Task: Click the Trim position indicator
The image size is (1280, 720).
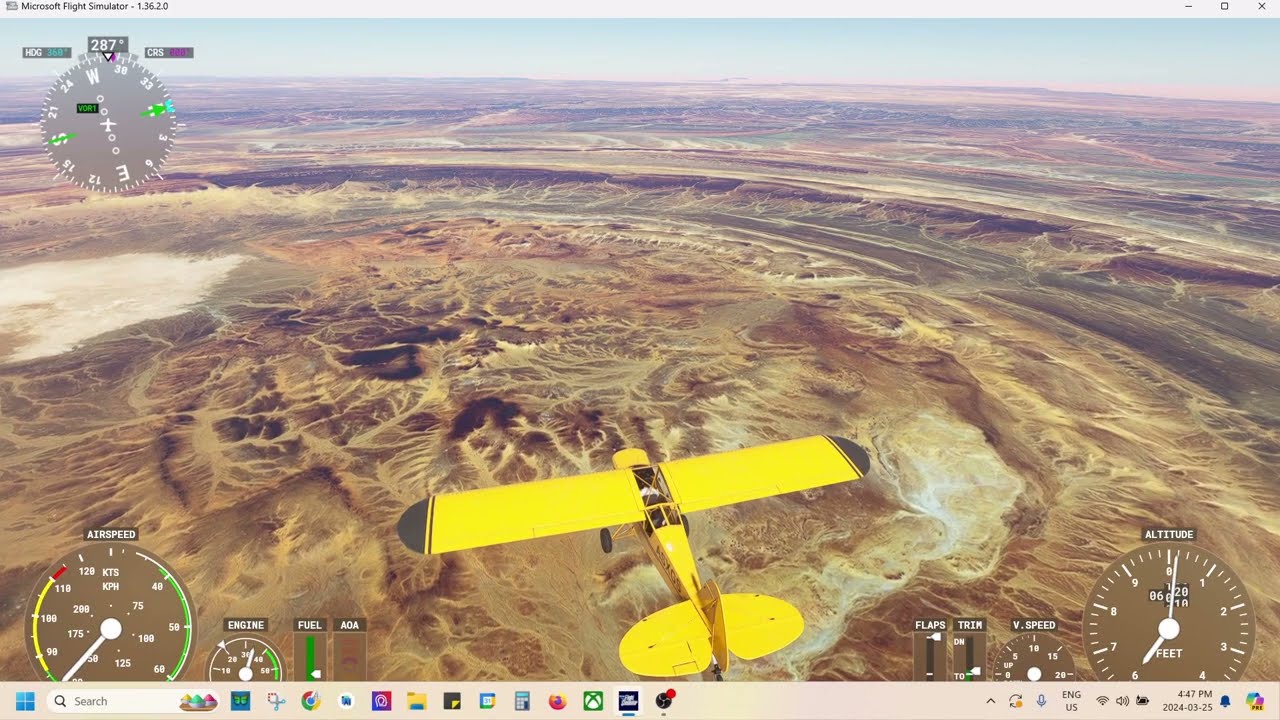Action: click(x=970, y=657)
